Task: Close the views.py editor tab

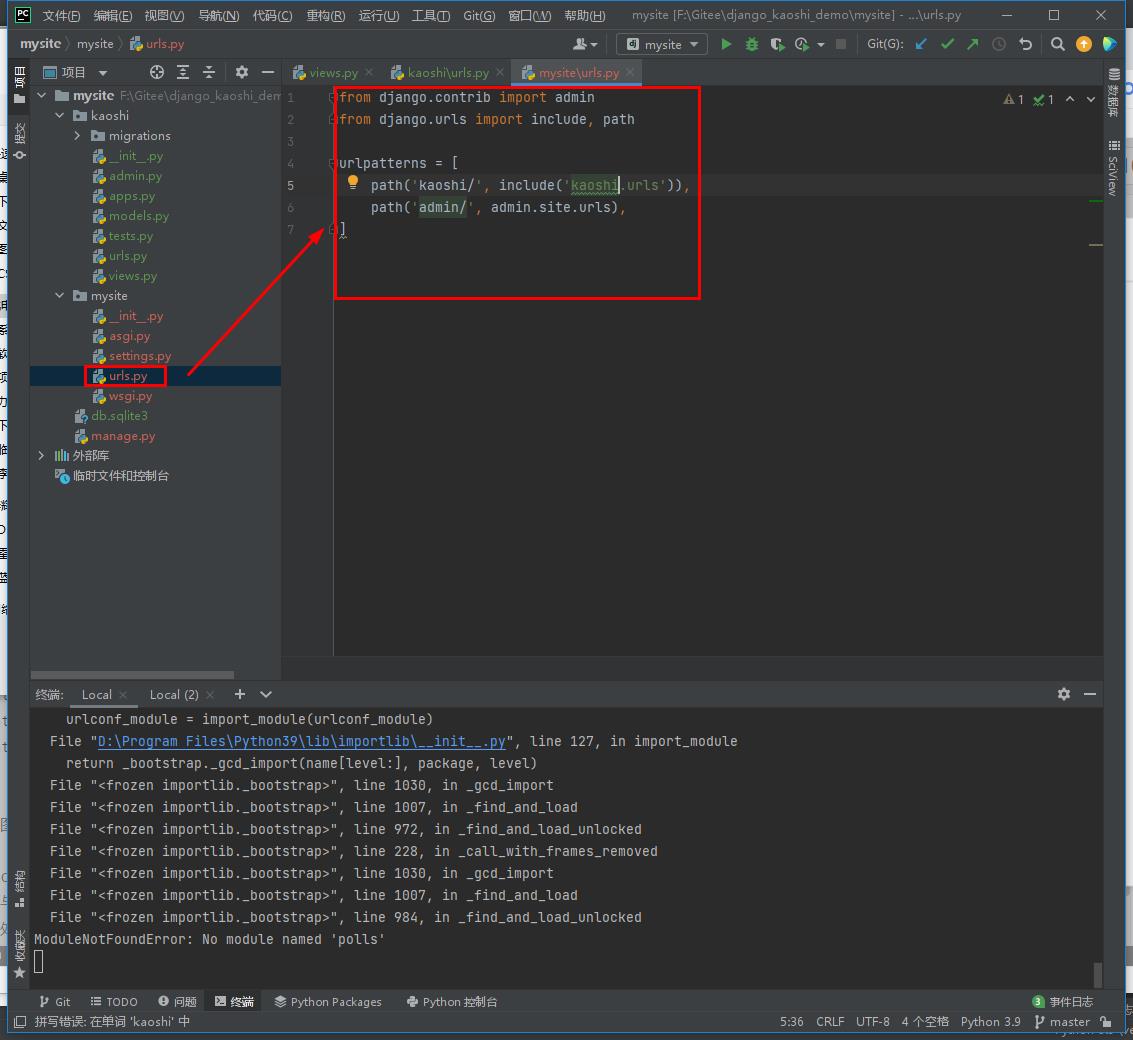Action: (x=369, y=72)
